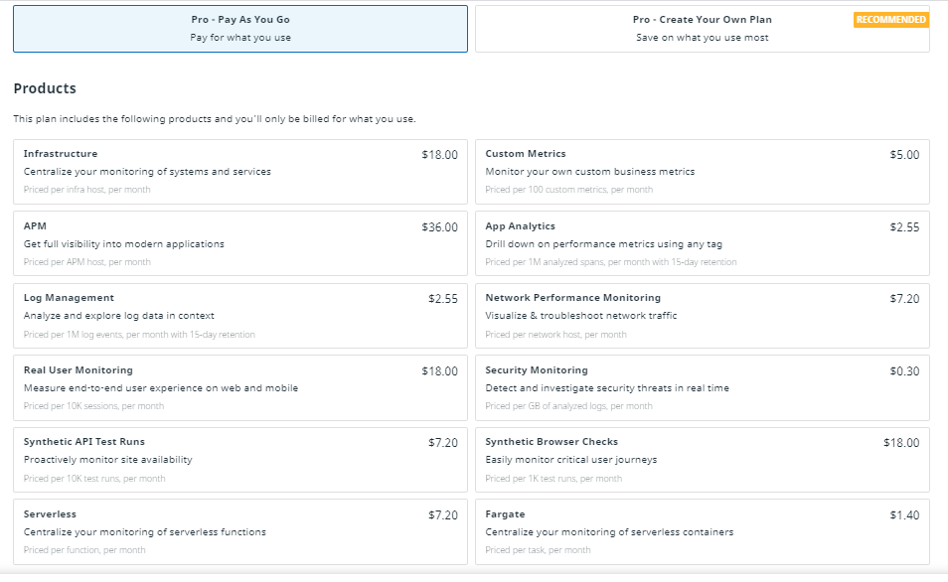Switch to Pro - Create Your Own Plan
Viewport: 948px width, 582px height.
[701, 29]
